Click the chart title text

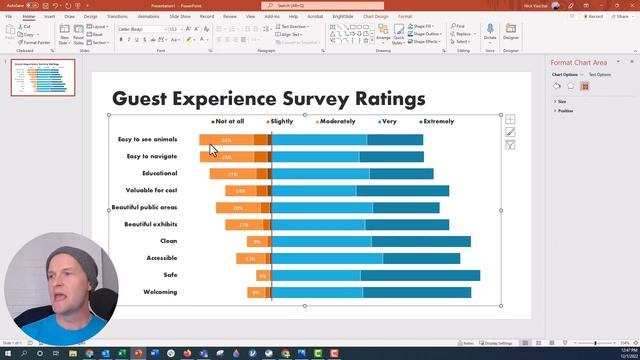point(269,98)
